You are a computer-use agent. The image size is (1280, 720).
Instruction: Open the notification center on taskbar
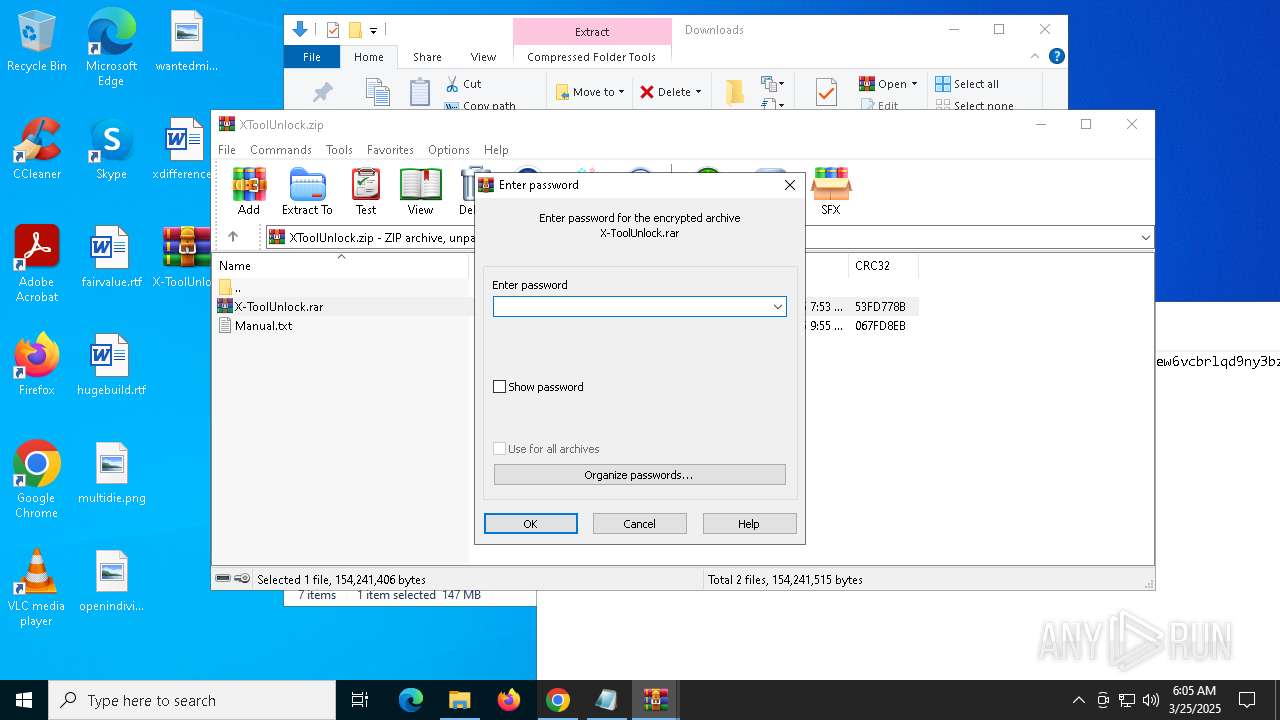coord(1247,700)
